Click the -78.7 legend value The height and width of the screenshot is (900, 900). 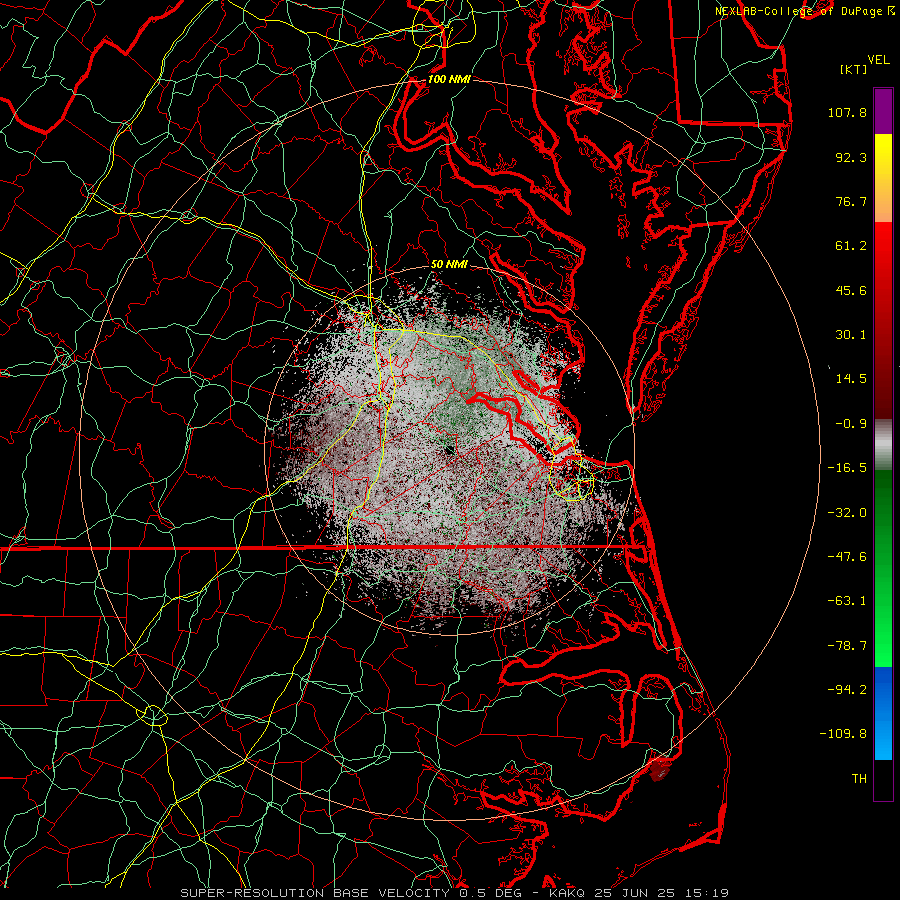coord(847,646)
